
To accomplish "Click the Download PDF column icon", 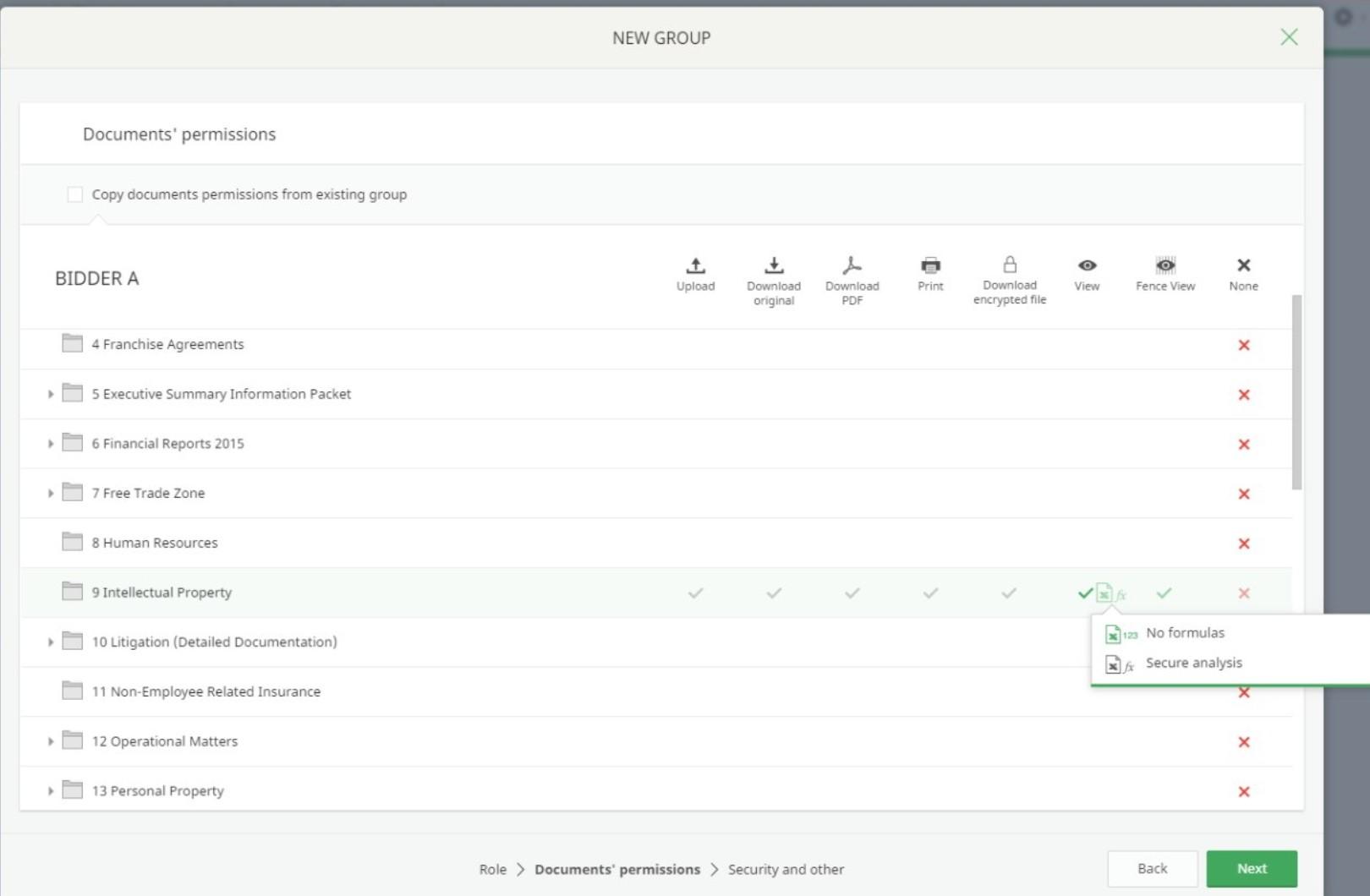I will pyautogui.click(x=852, y=265).
